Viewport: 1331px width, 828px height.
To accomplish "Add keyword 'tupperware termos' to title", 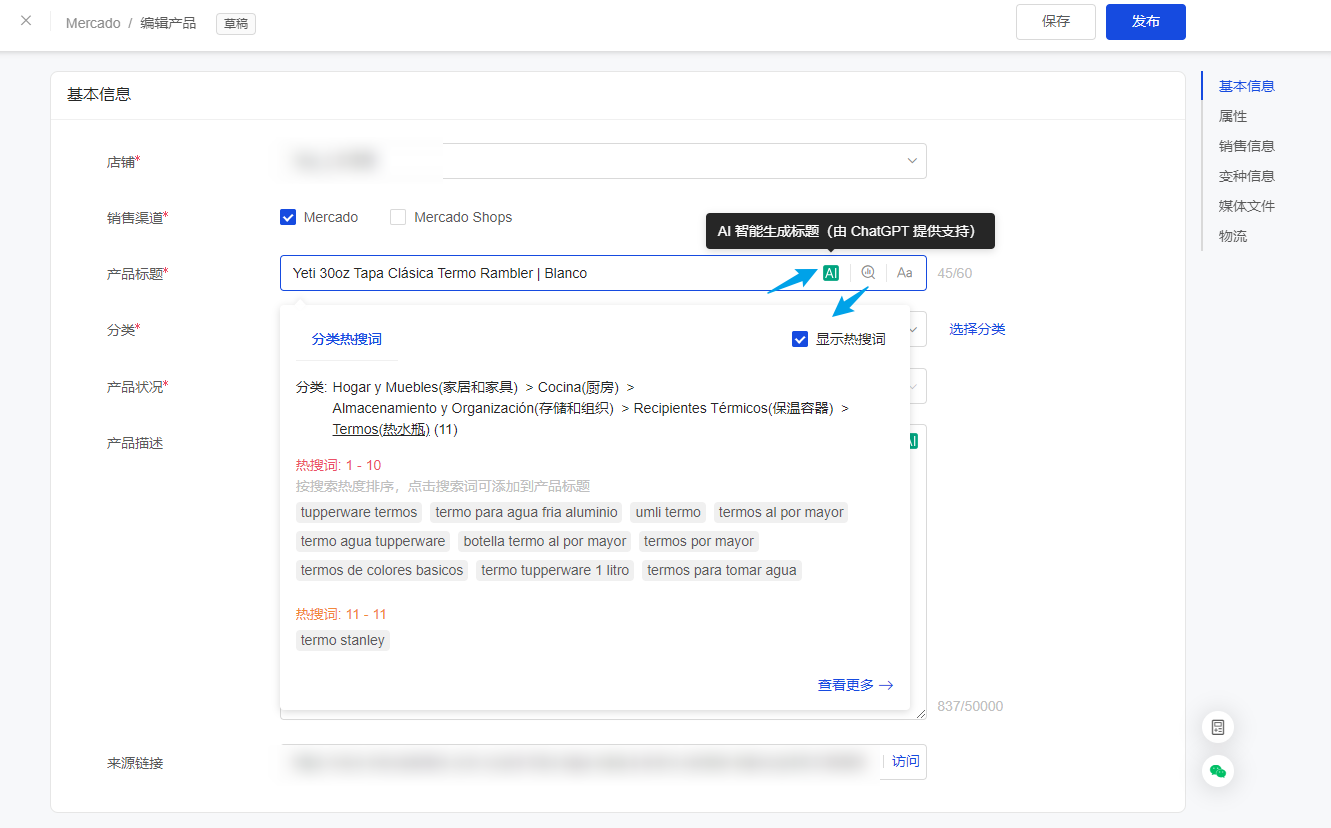I will click(359, 512).
